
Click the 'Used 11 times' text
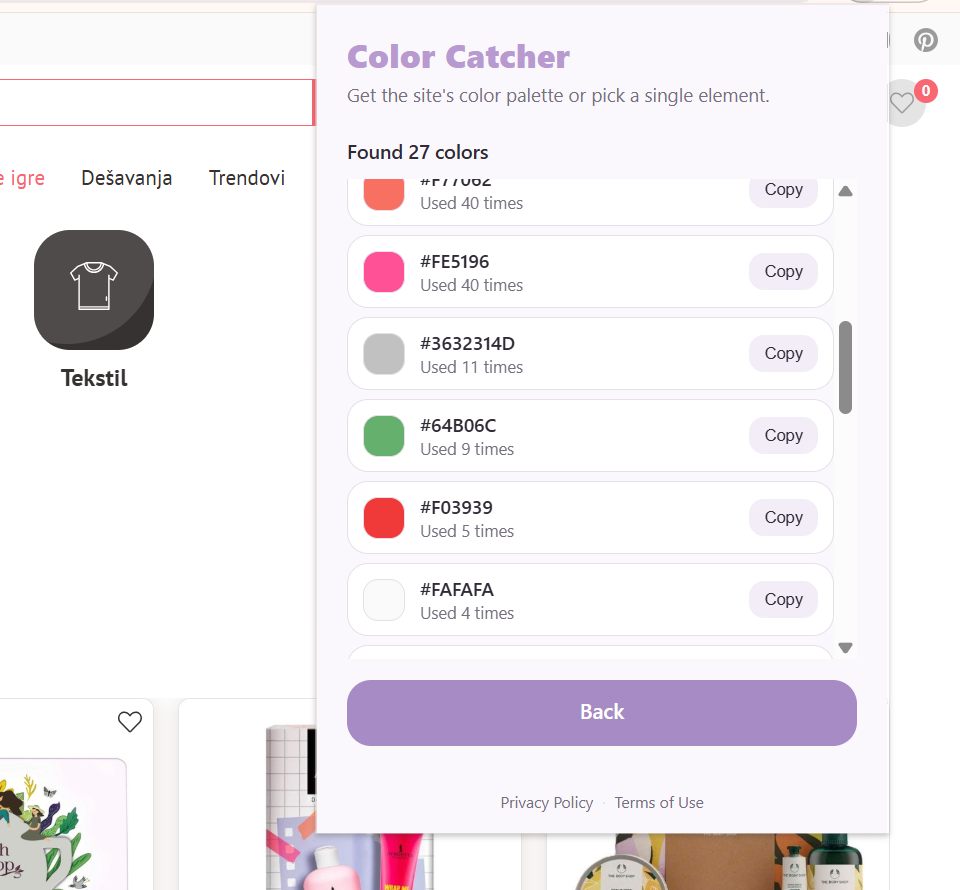pos(471,367)
